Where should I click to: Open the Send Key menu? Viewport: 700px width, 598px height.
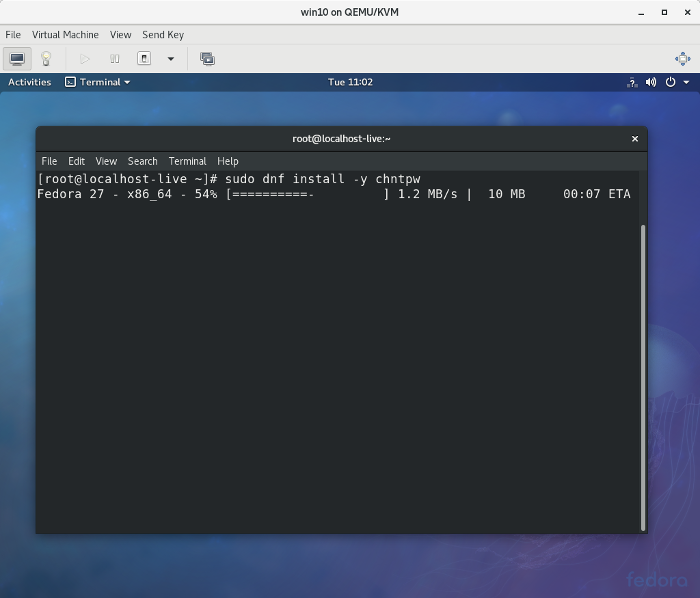click(162, 34)
